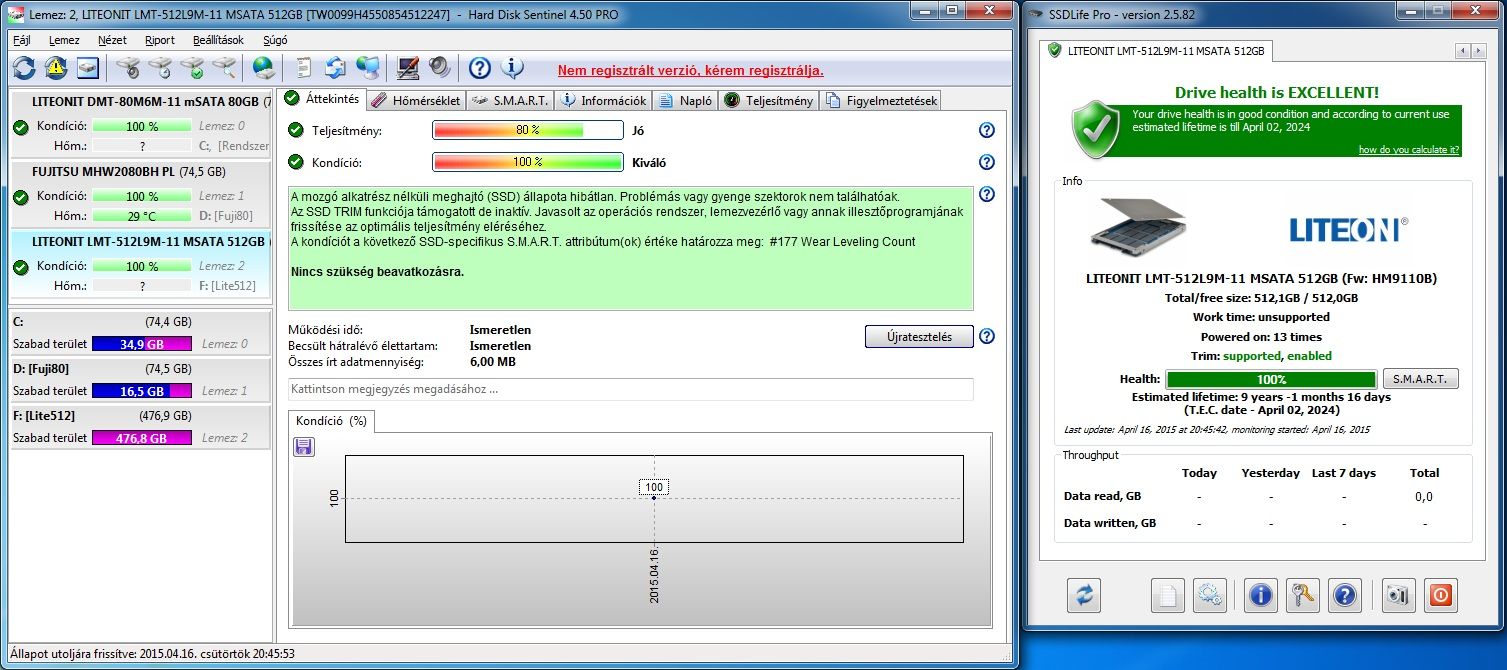This screenshot has height=670, width=1507.
Task: Click the help icon beside the green description box
Action: coord(987,194)
